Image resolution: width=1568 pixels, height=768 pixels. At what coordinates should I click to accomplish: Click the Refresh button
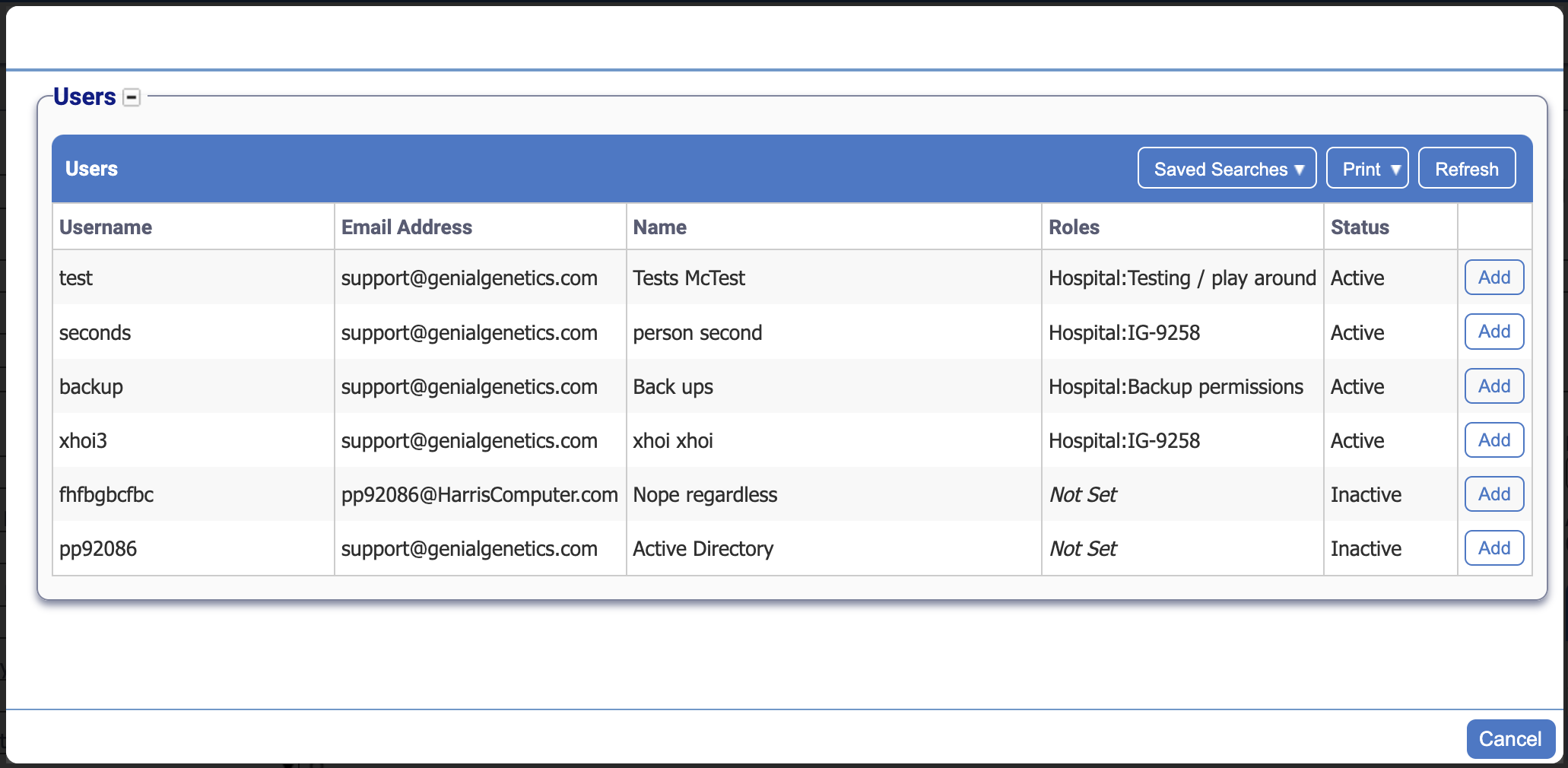[x=1466, y=168]
